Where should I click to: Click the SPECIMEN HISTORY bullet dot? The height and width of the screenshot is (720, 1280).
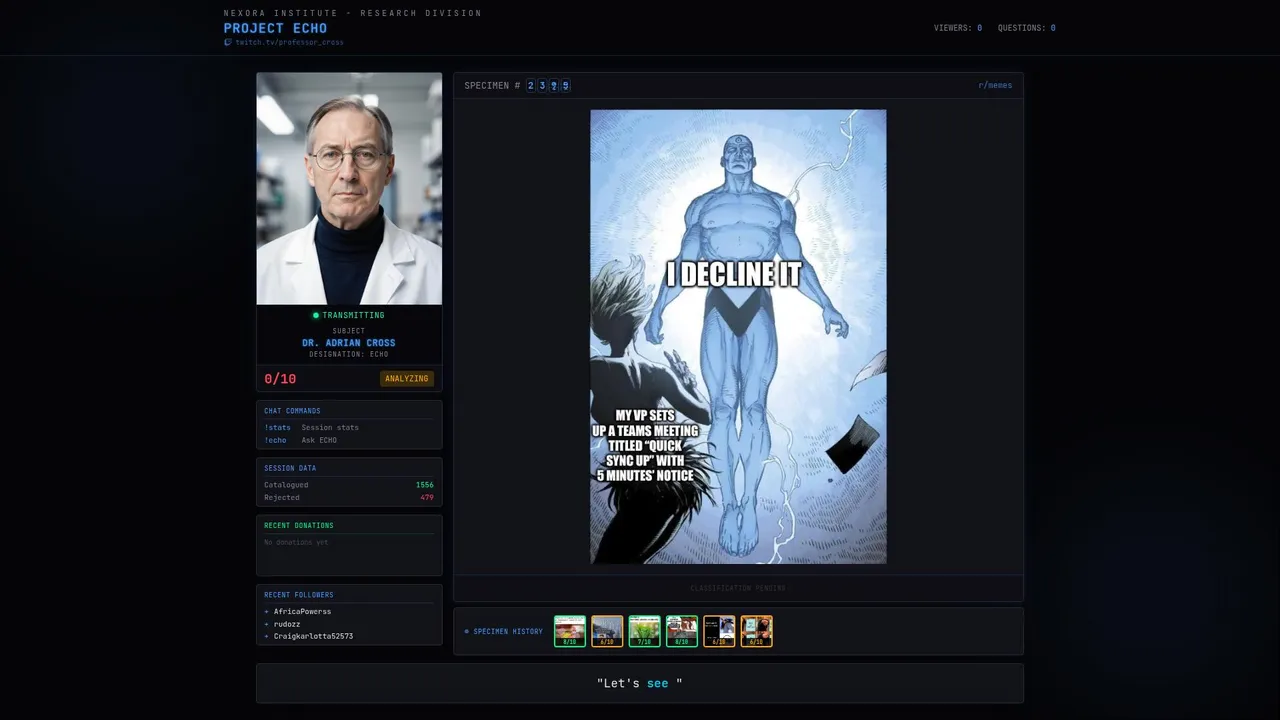coord(466,631)
